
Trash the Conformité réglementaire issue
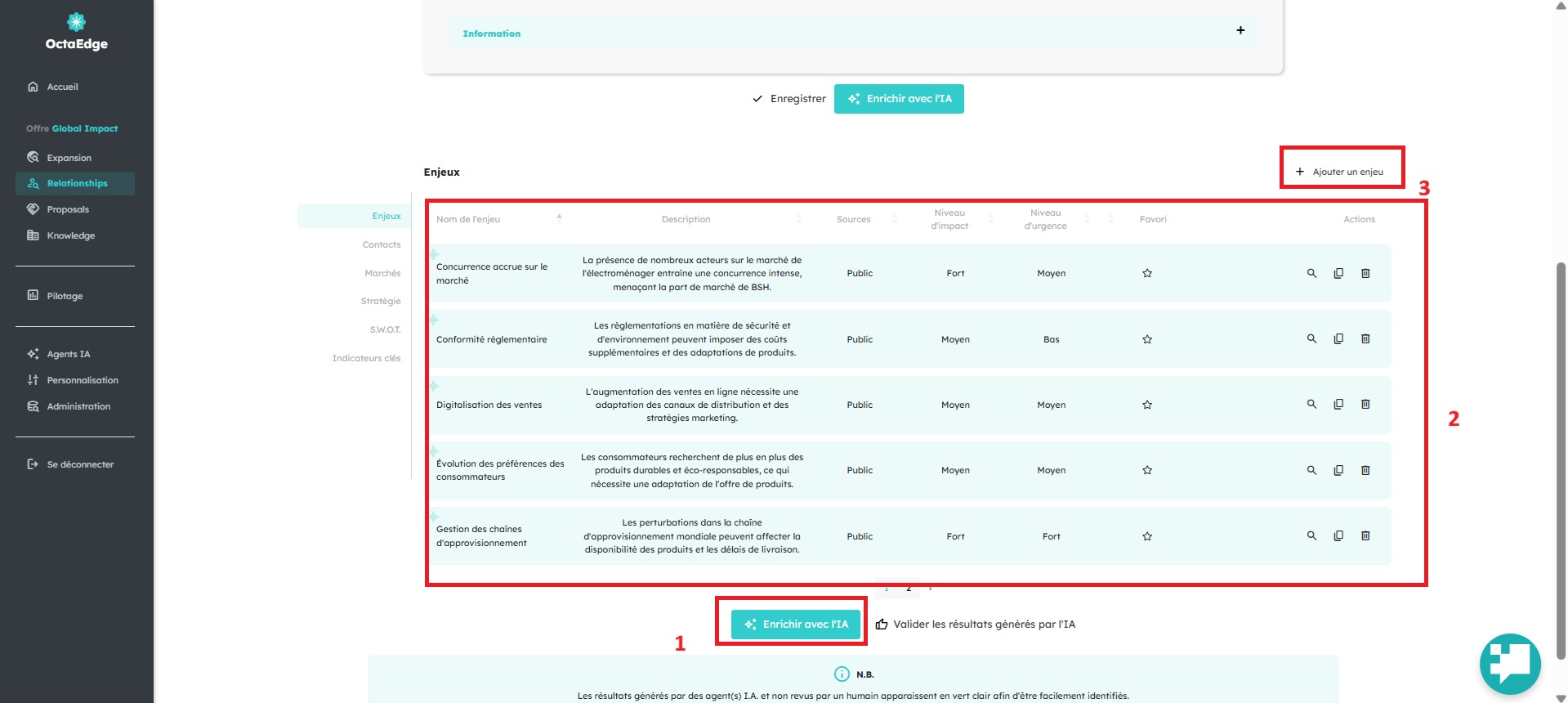point(1365,338)
